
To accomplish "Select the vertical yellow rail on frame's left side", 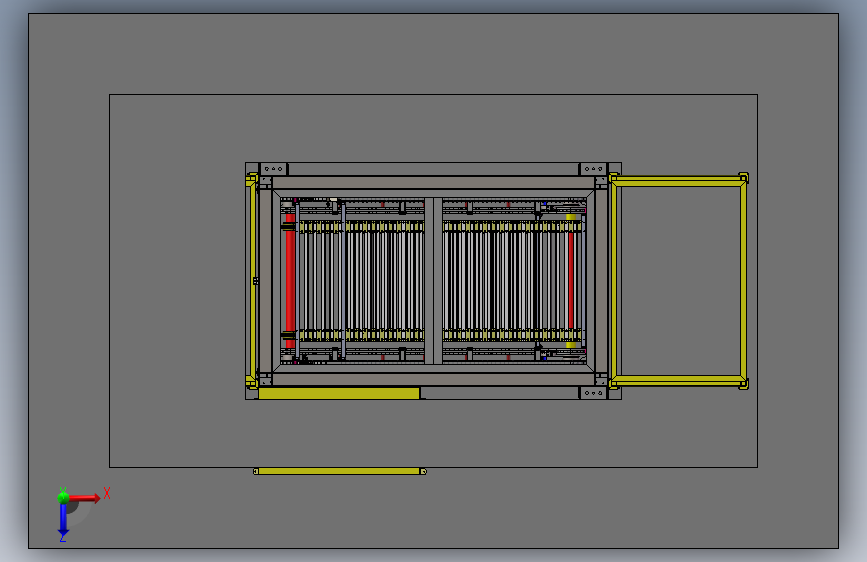I will point(253,281).
